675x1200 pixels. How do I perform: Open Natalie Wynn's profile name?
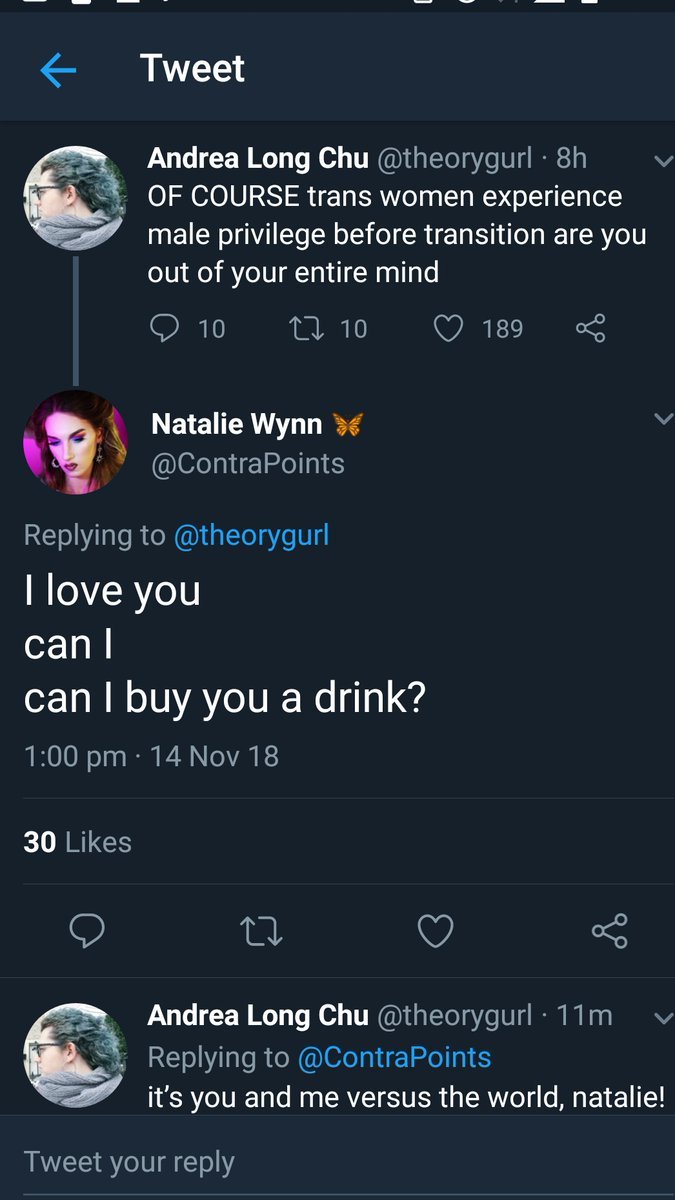click(237, 424)
